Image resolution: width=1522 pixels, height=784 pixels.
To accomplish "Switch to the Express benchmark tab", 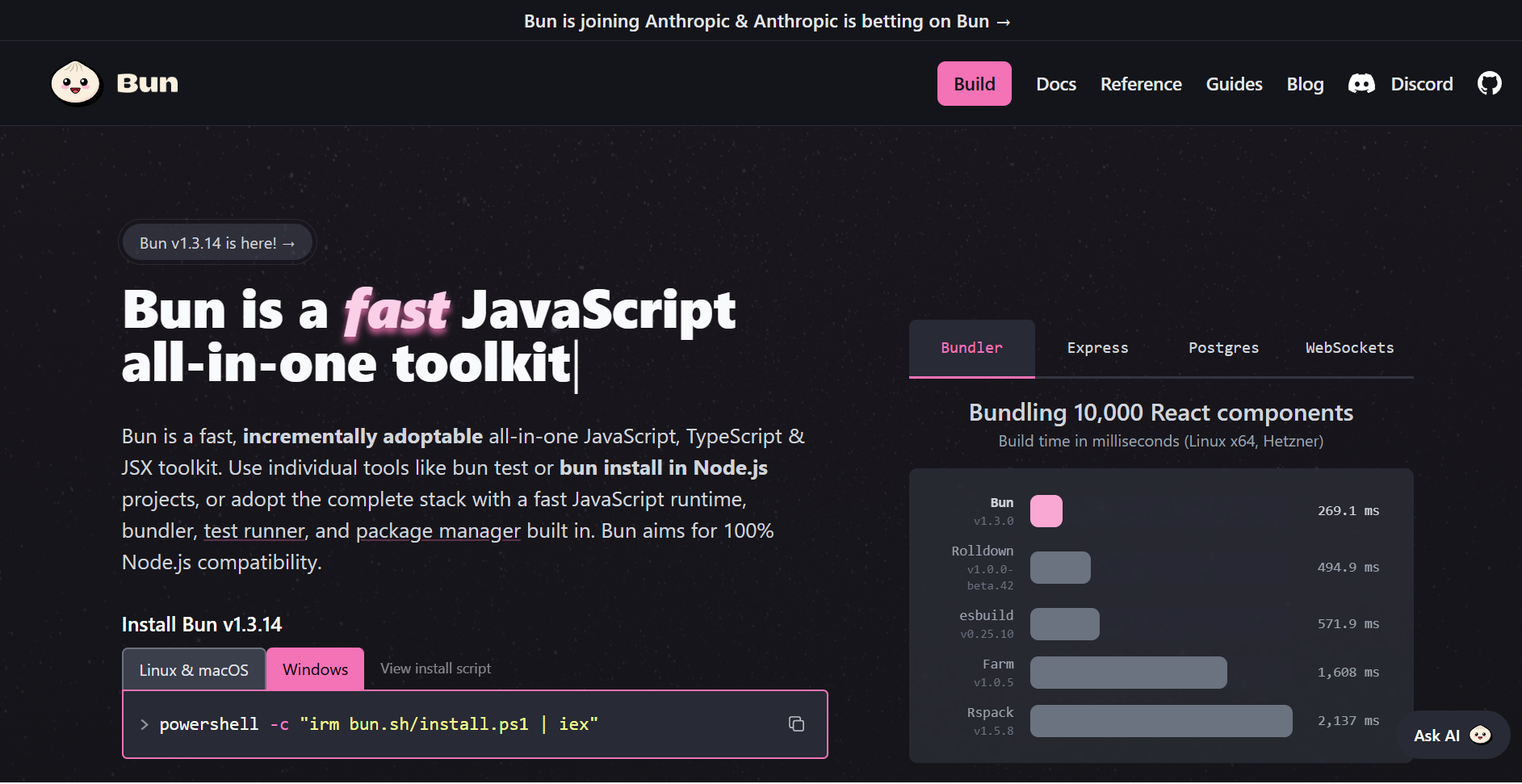I will [1097, 348].
